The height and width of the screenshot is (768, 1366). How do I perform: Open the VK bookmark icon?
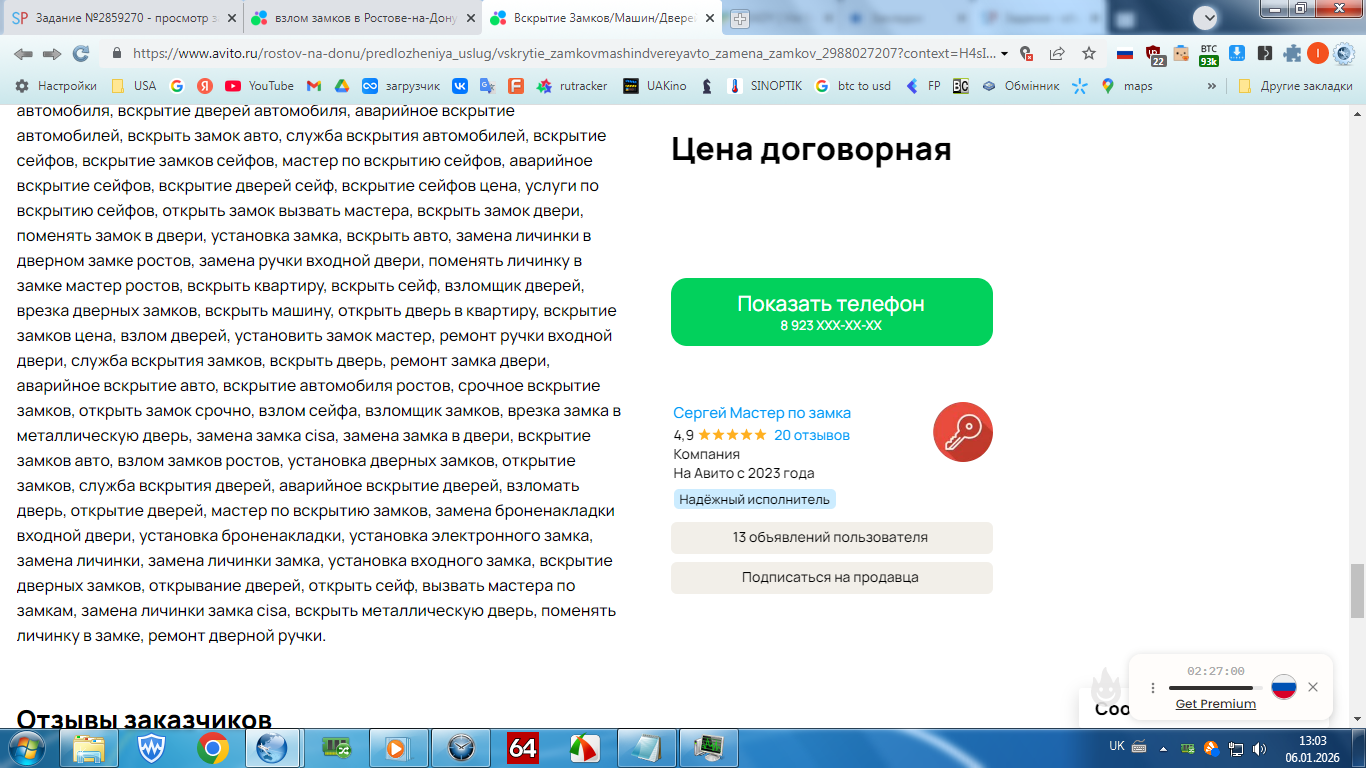click(x=460, y=86)
